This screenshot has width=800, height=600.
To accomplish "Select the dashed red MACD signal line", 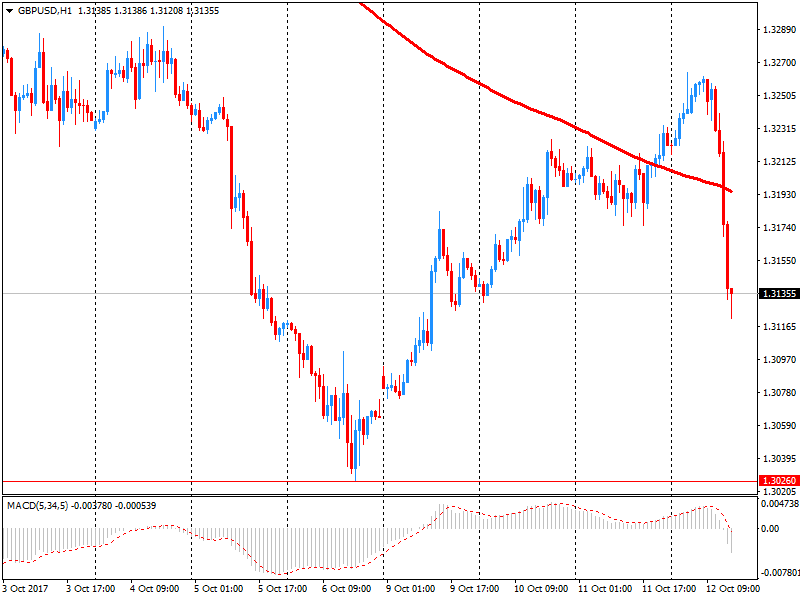I will [367, 561].
